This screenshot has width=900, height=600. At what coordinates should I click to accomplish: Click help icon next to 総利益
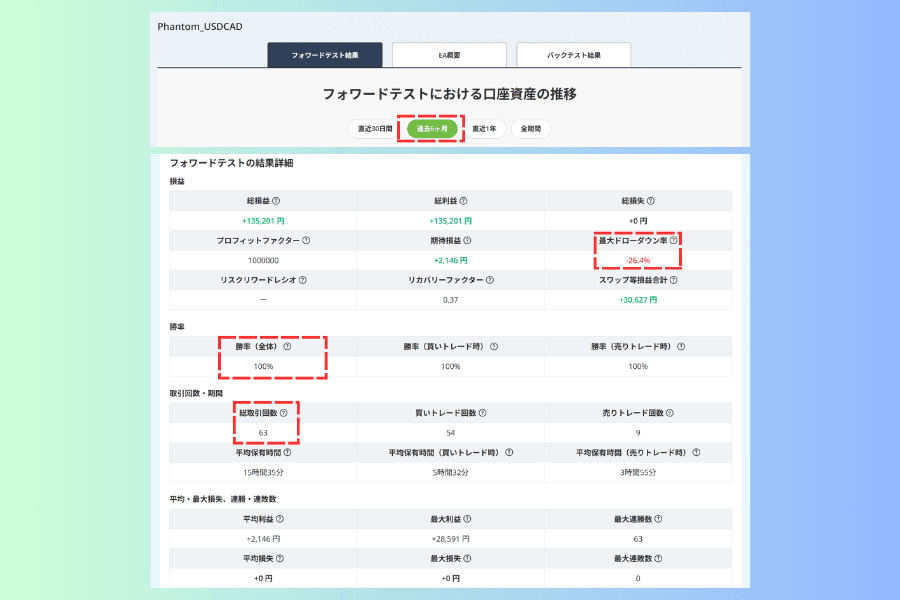point(463,201)
